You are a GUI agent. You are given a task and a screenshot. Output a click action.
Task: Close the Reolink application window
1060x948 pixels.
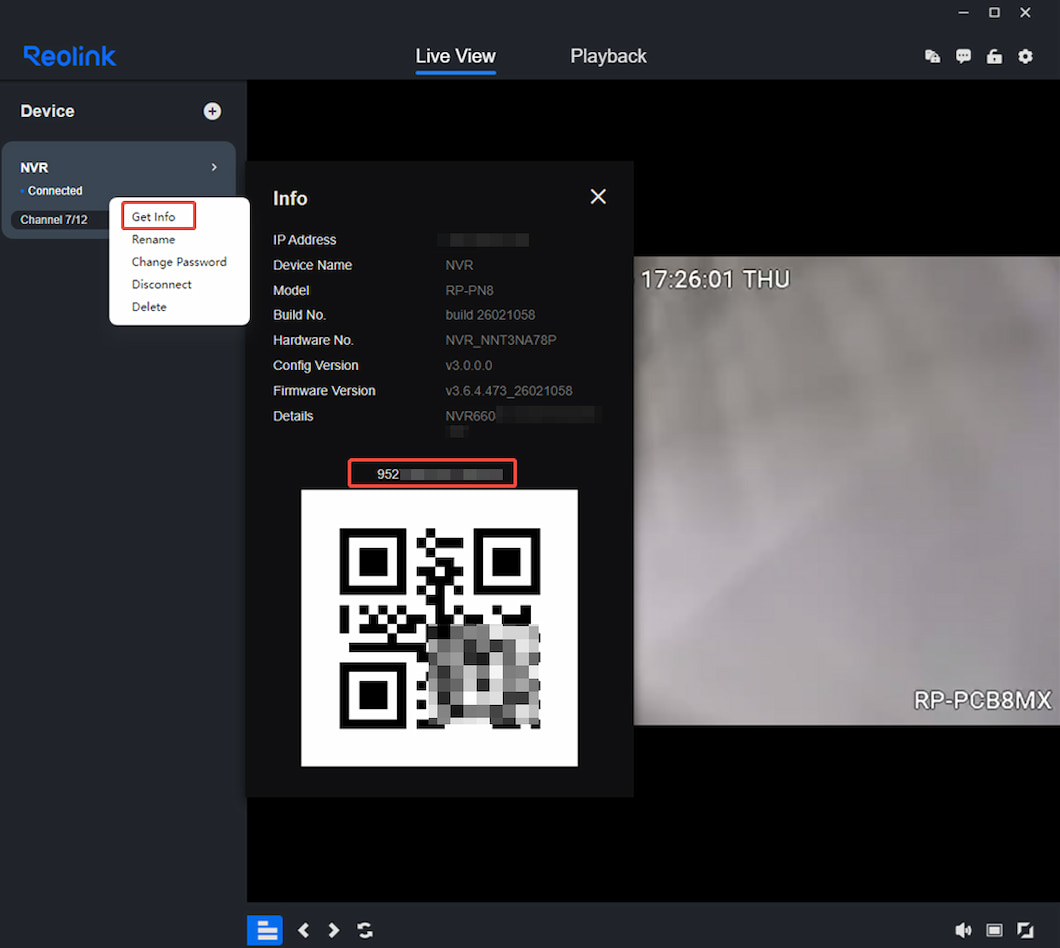click(1026, 12)
